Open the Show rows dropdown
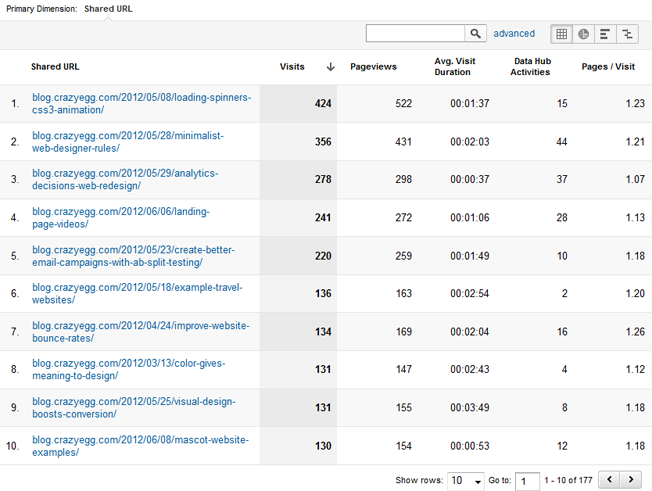 tap(466, 481)
